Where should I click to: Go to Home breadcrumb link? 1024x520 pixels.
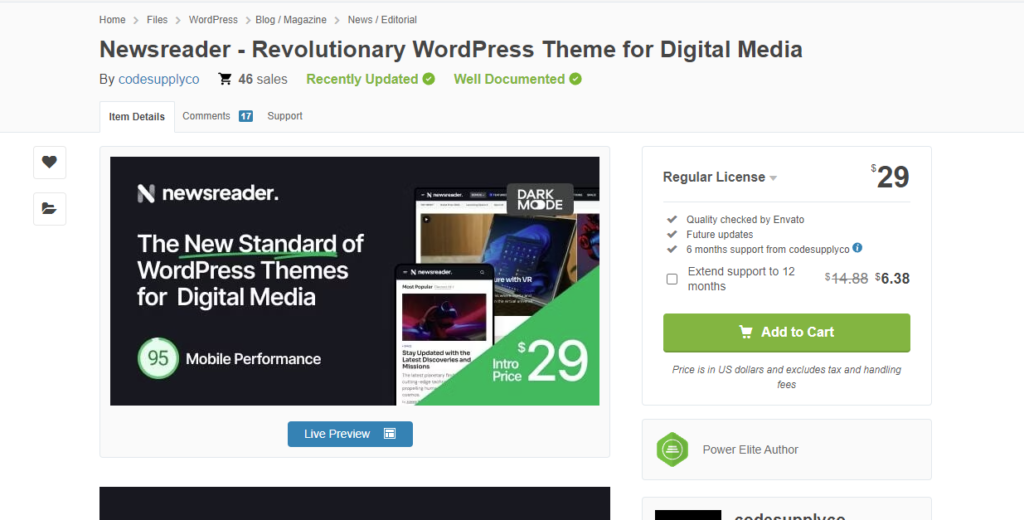click(x=112, y=20)
